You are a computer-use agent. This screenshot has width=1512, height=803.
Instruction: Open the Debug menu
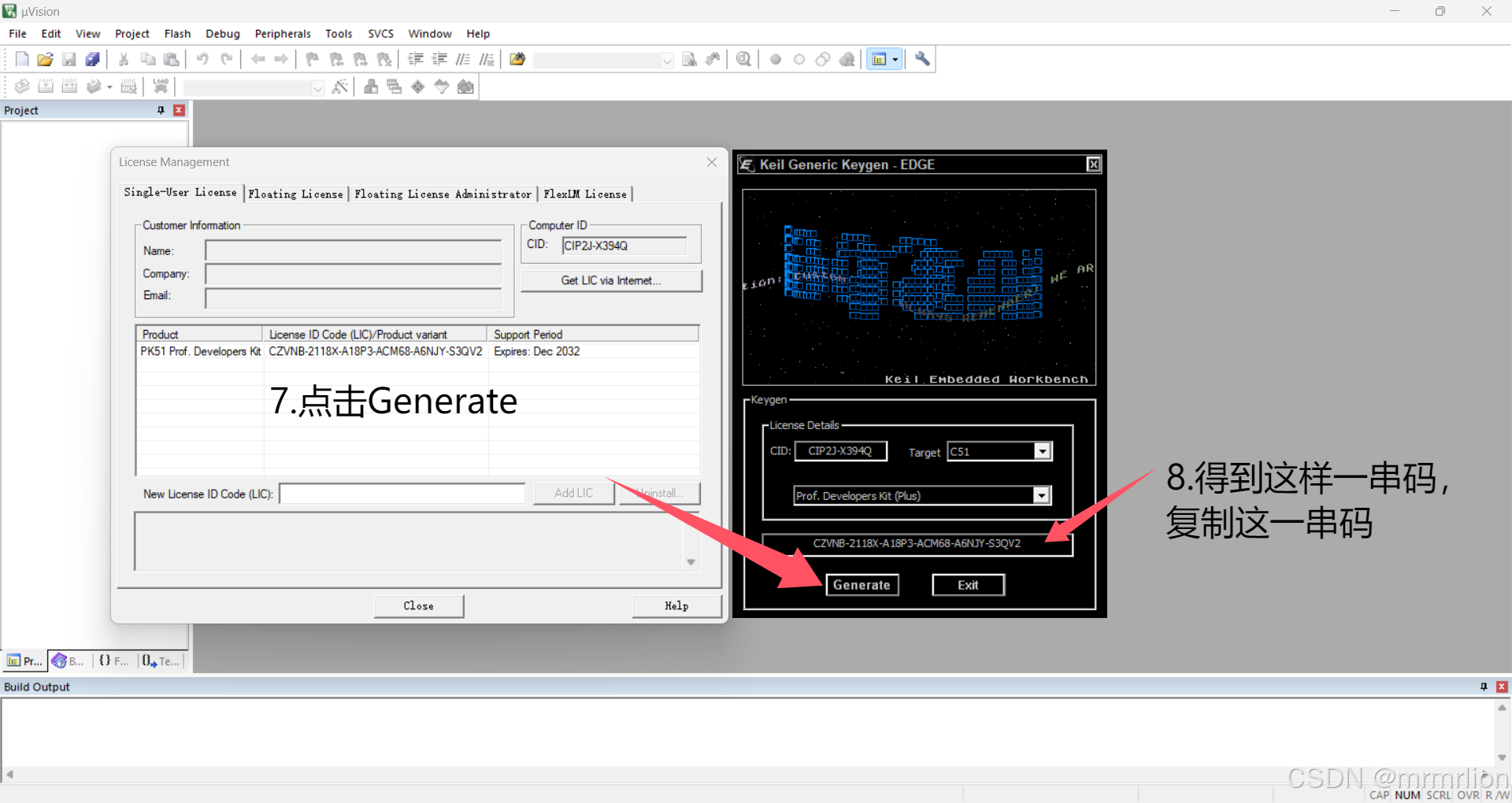223,34
